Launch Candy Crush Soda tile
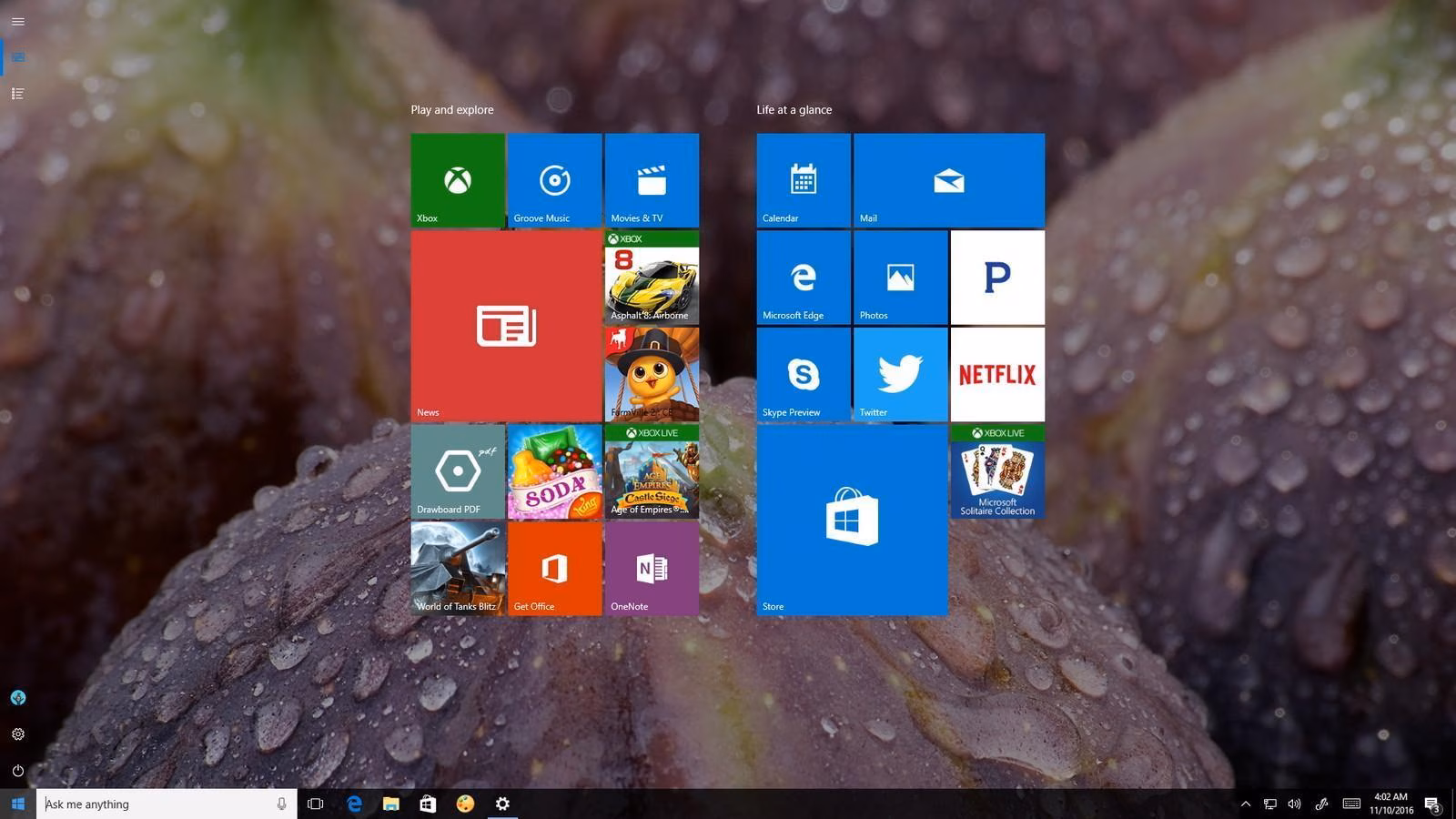This screenshot has height=819, width=1456. click(554, 471)
